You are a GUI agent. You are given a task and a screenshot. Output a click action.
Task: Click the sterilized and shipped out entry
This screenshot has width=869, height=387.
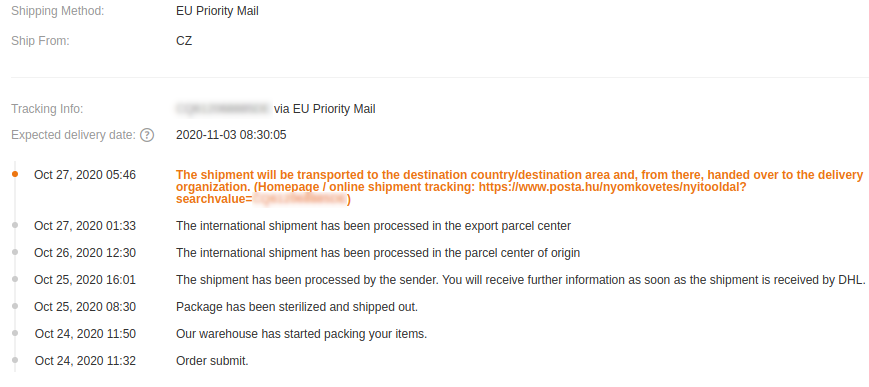tap(297, 307)
